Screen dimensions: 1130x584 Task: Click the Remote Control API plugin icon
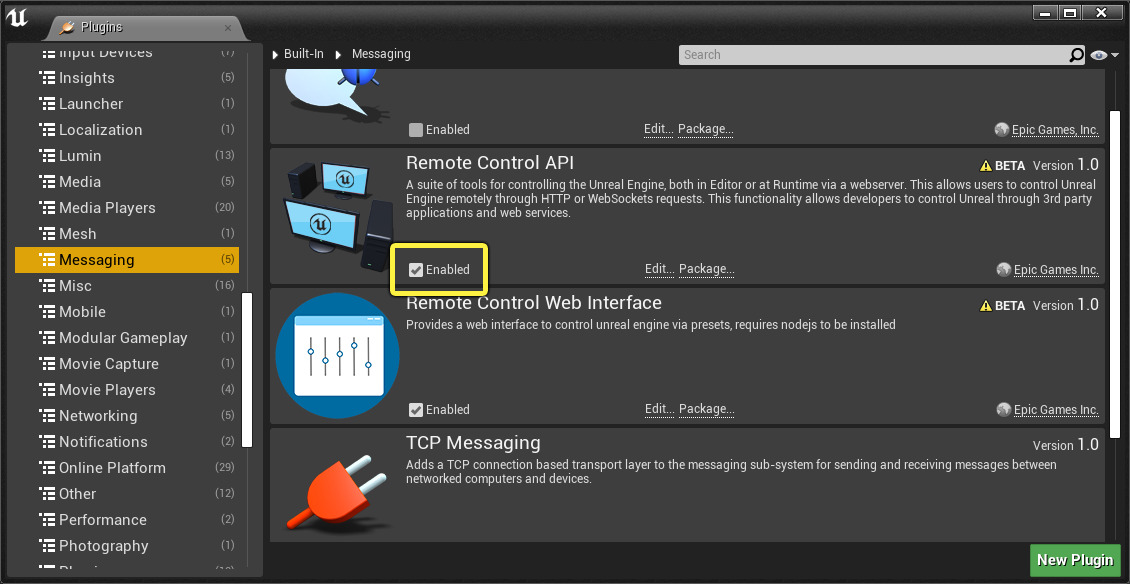tap(337, 214)
